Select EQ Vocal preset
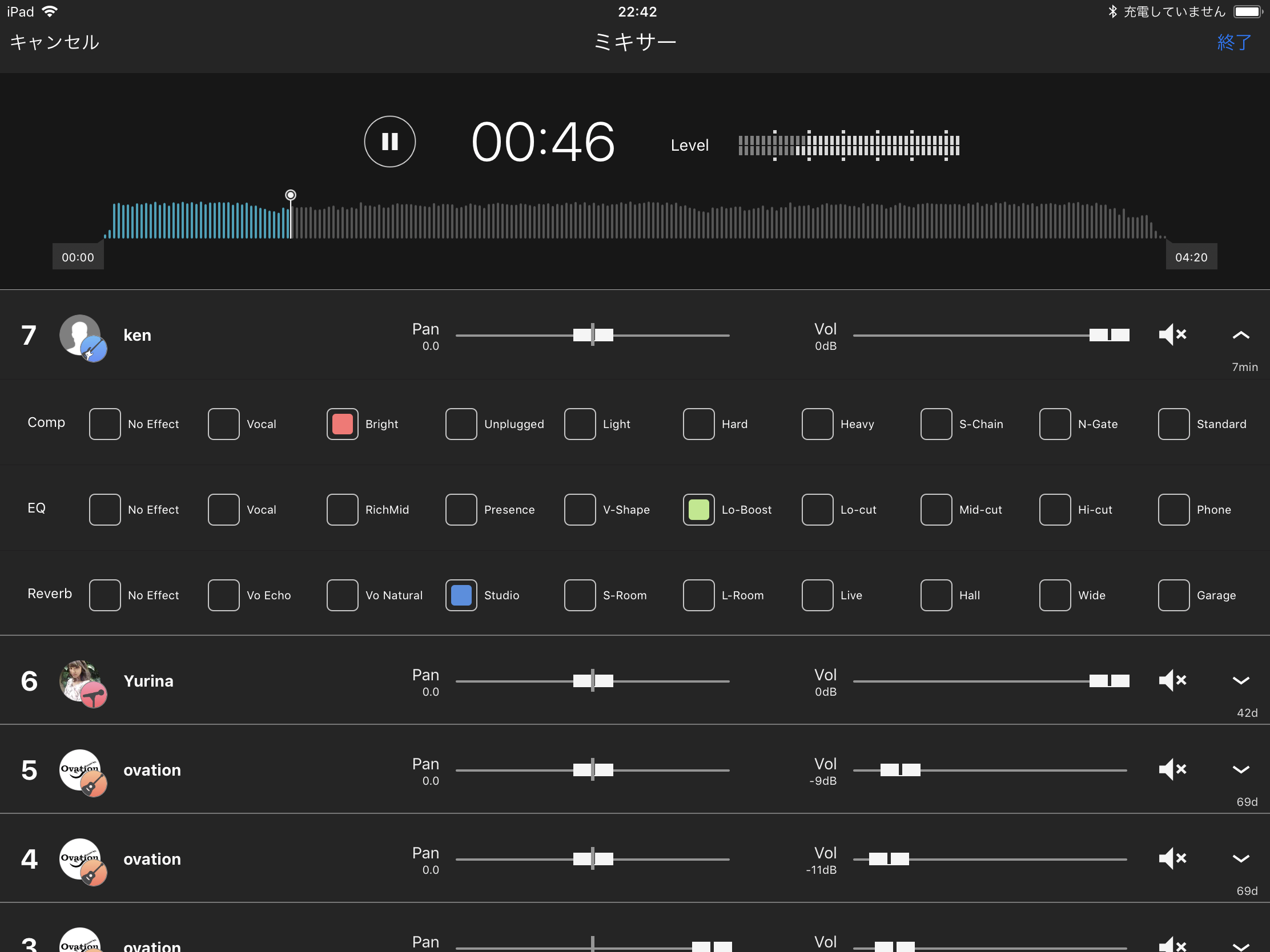This screenshot has width=1270, height=952. coord(224,510)
